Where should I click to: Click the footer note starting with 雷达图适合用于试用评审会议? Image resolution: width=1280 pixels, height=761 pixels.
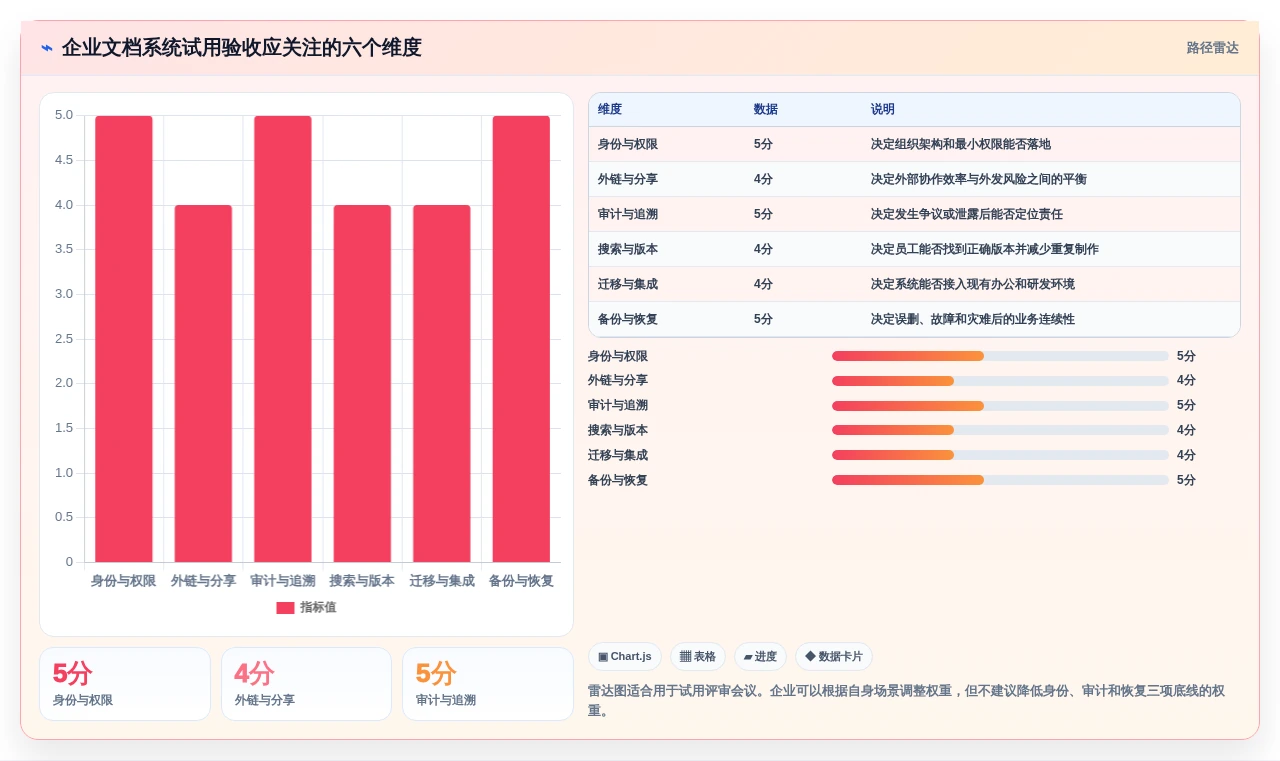906,701
